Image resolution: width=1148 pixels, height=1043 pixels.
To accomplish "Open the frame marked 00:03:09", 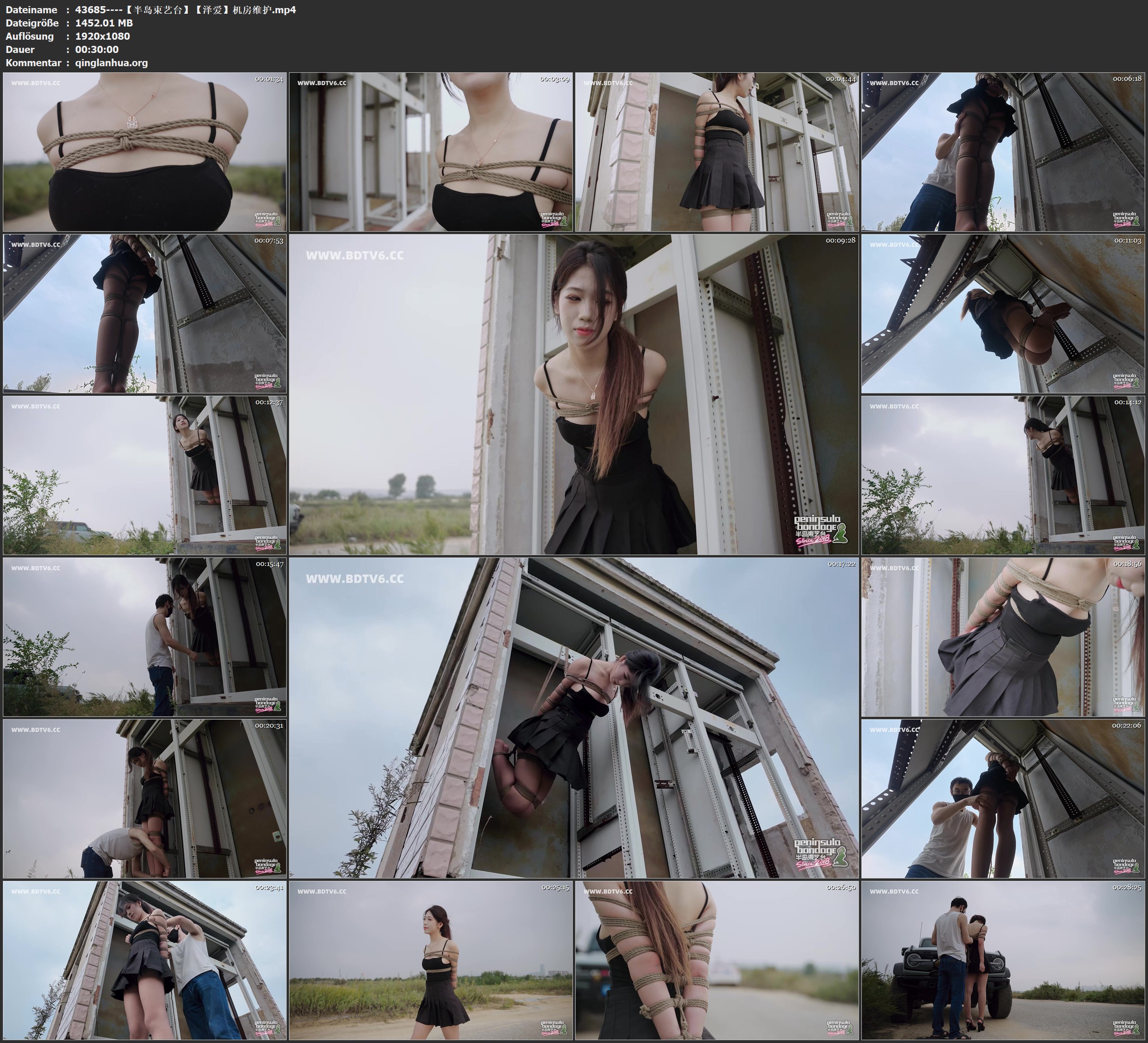I will coord(430,151).
